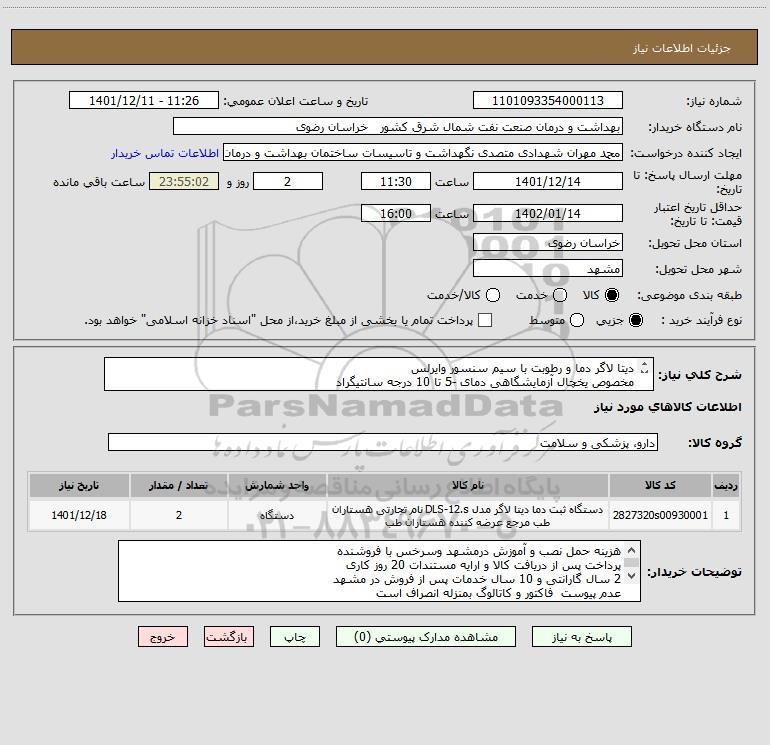Click the پاسخ به نیاز button
Image resolution: width=770 pixels, height=745 pixels.
coord(582,637)
